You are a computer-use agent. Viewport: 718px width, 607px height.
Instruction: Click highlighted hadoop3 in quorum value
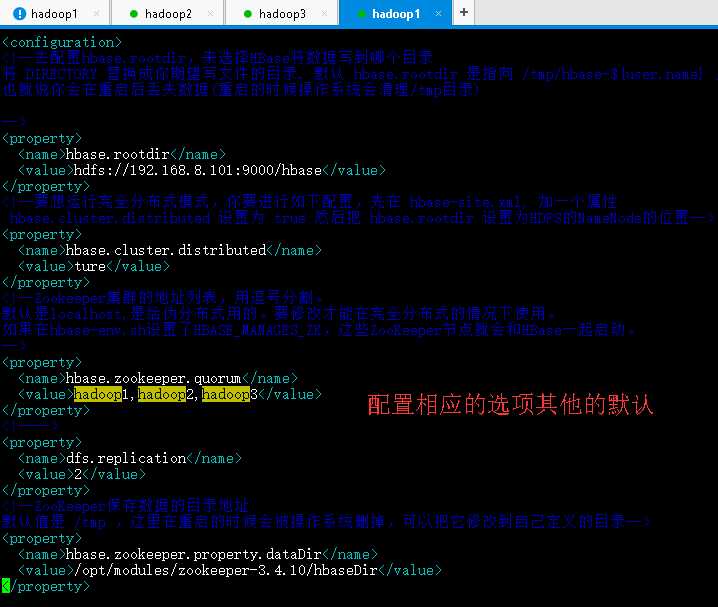pos(230,394)
